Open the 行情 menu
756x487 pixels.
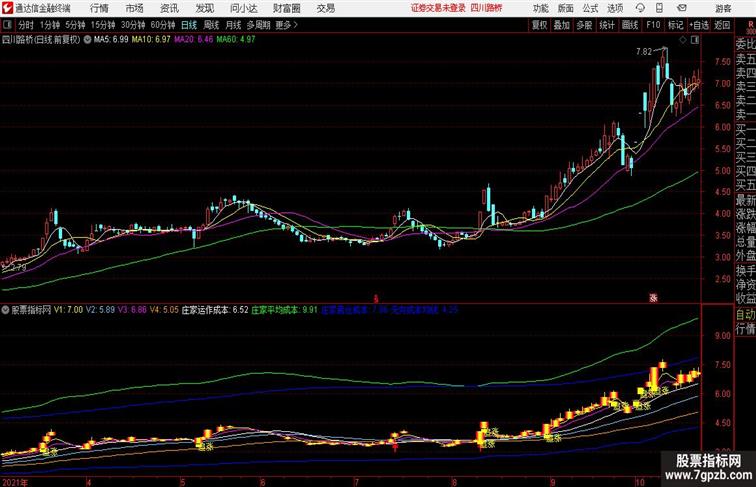coord(99,8)
